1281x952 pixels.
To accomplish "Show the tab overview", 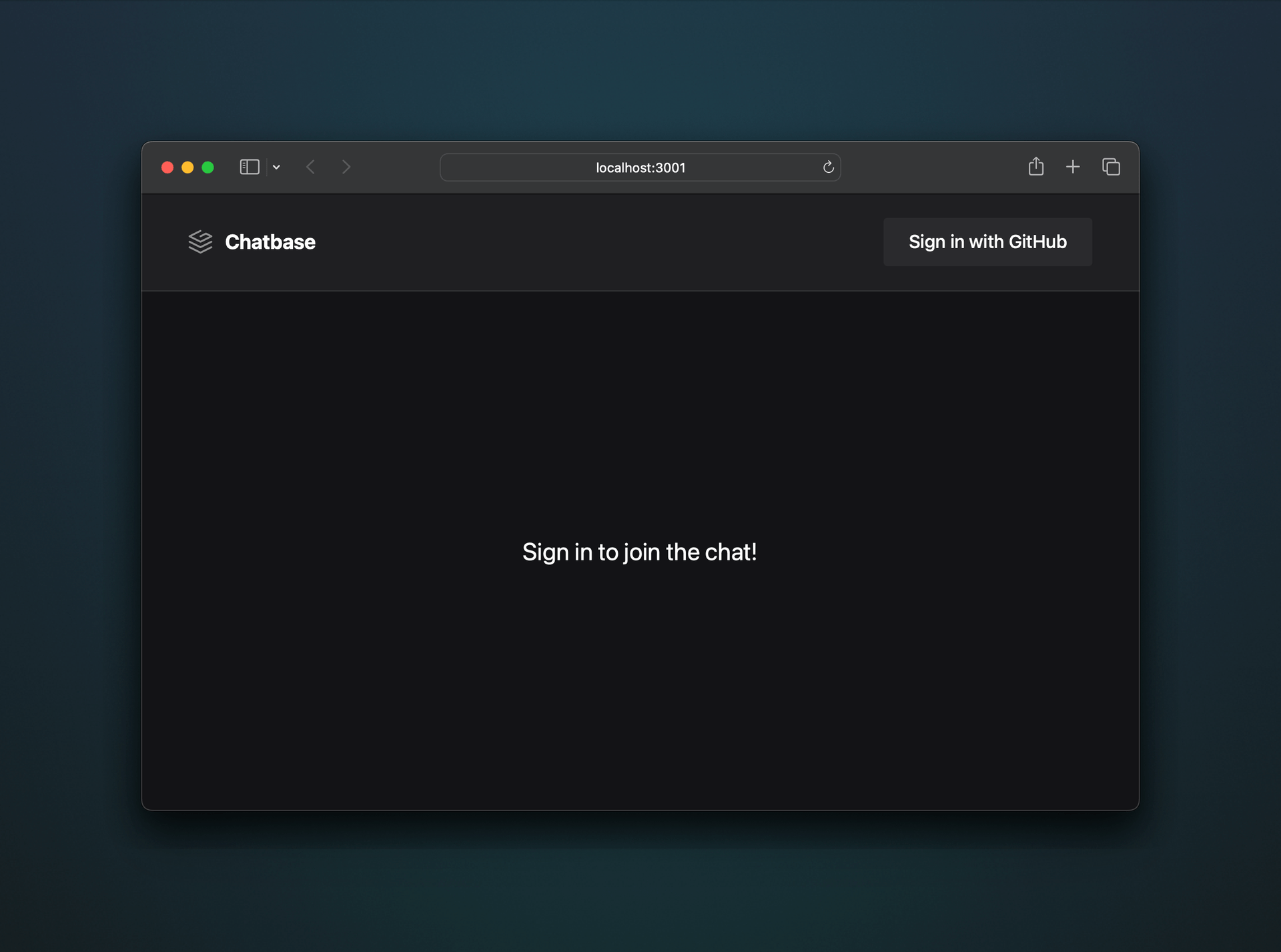I will click(x=1111, y=167).
